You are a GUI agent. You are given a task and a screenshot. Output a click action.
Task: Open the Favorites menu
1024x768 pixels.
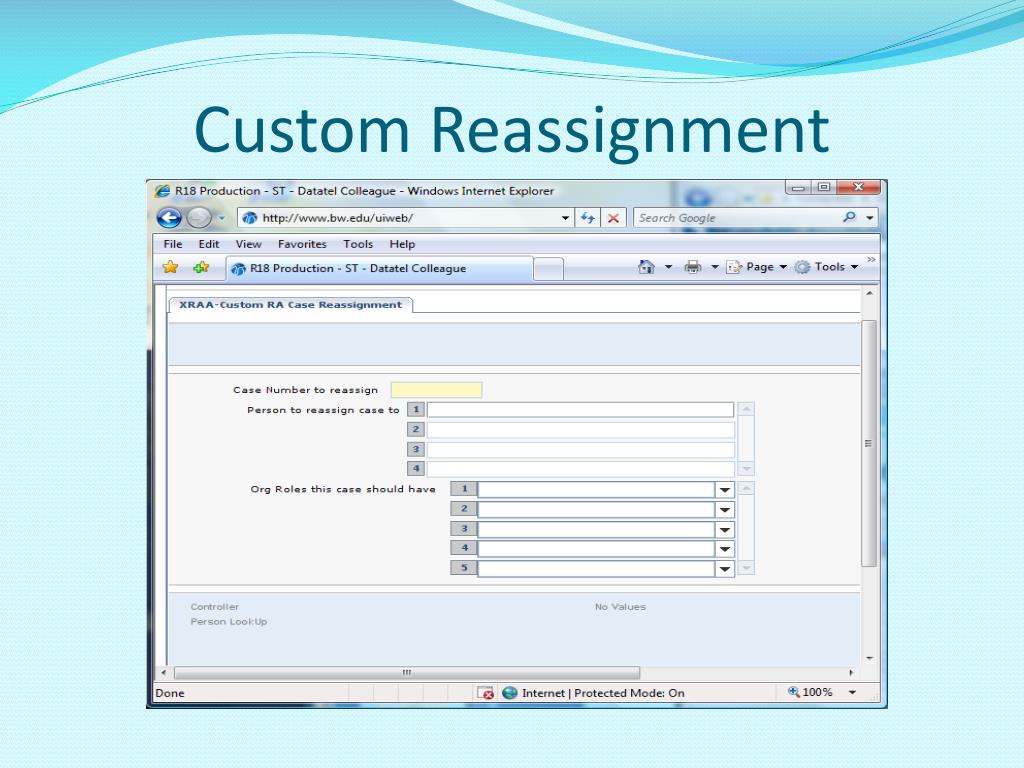(302, 244)
